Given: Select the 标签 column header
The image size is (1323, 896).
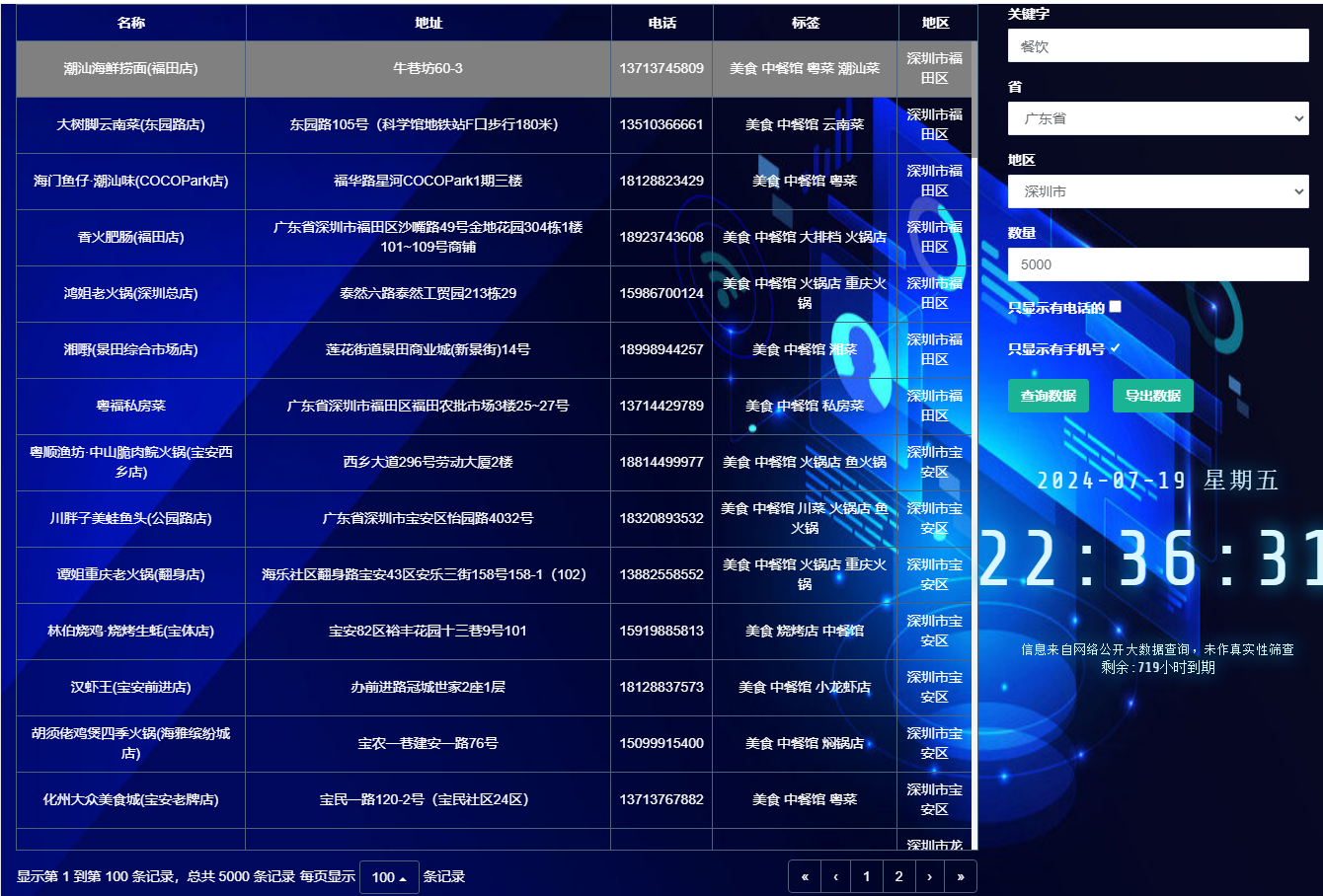Looking at the screenshot, I should pos(804,22).
